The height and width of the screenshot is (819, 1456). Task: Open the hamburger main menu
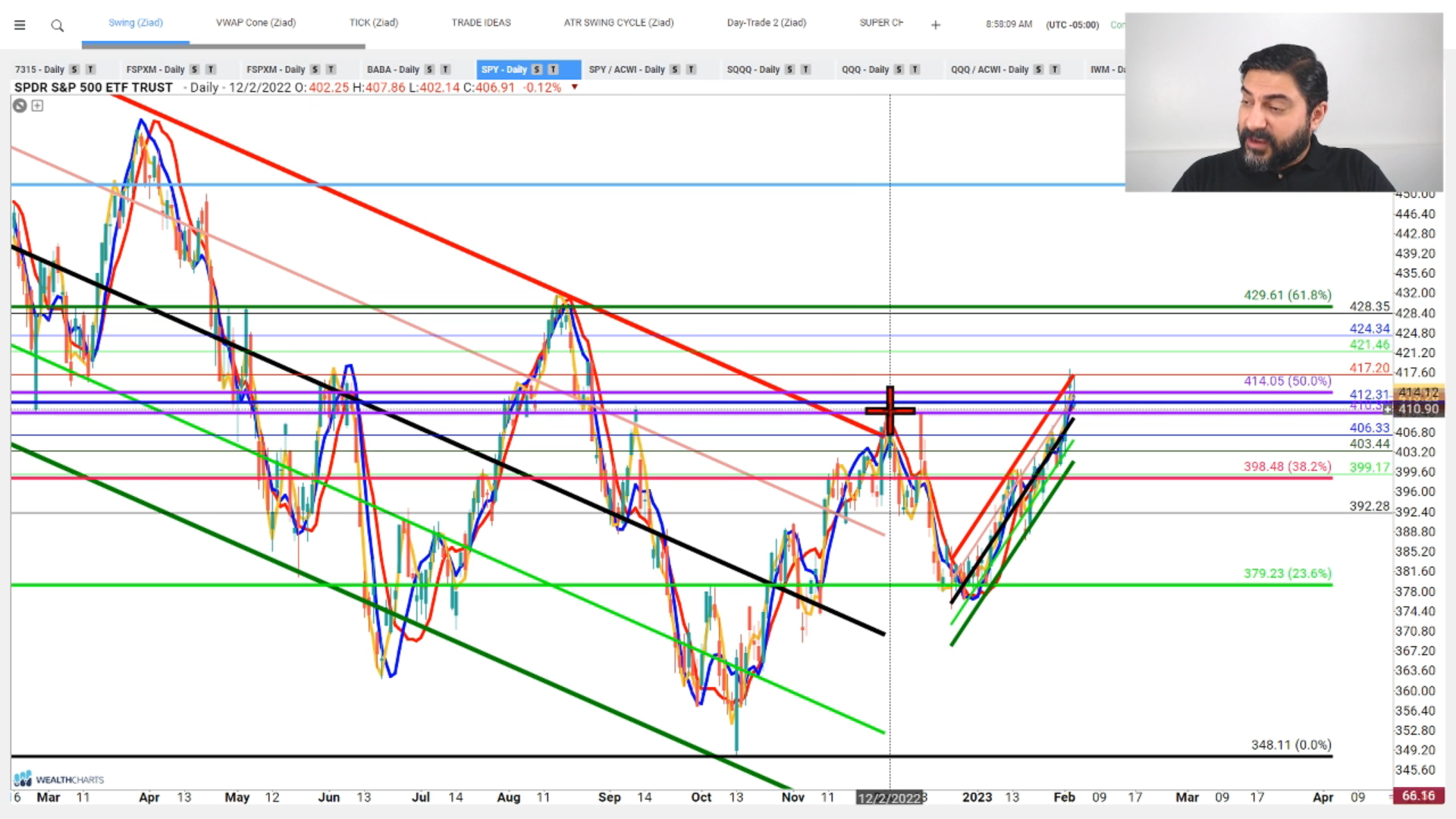tap(20, 25)
